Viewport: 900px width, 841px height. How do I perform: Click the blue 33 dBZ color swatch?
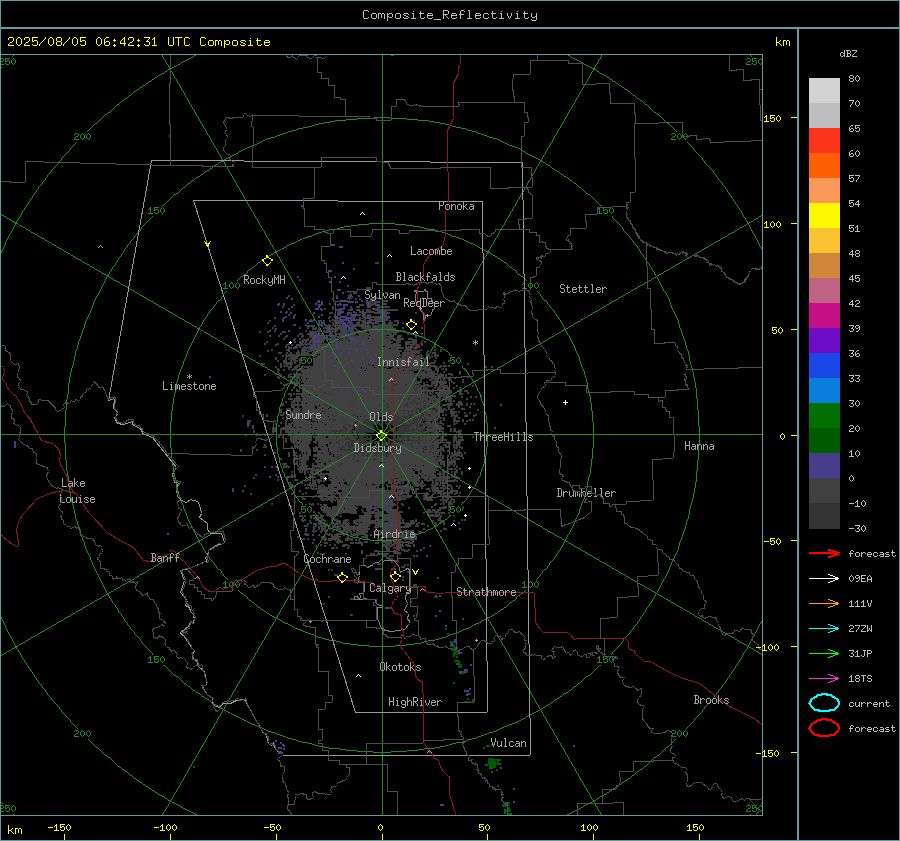[824, 366]
